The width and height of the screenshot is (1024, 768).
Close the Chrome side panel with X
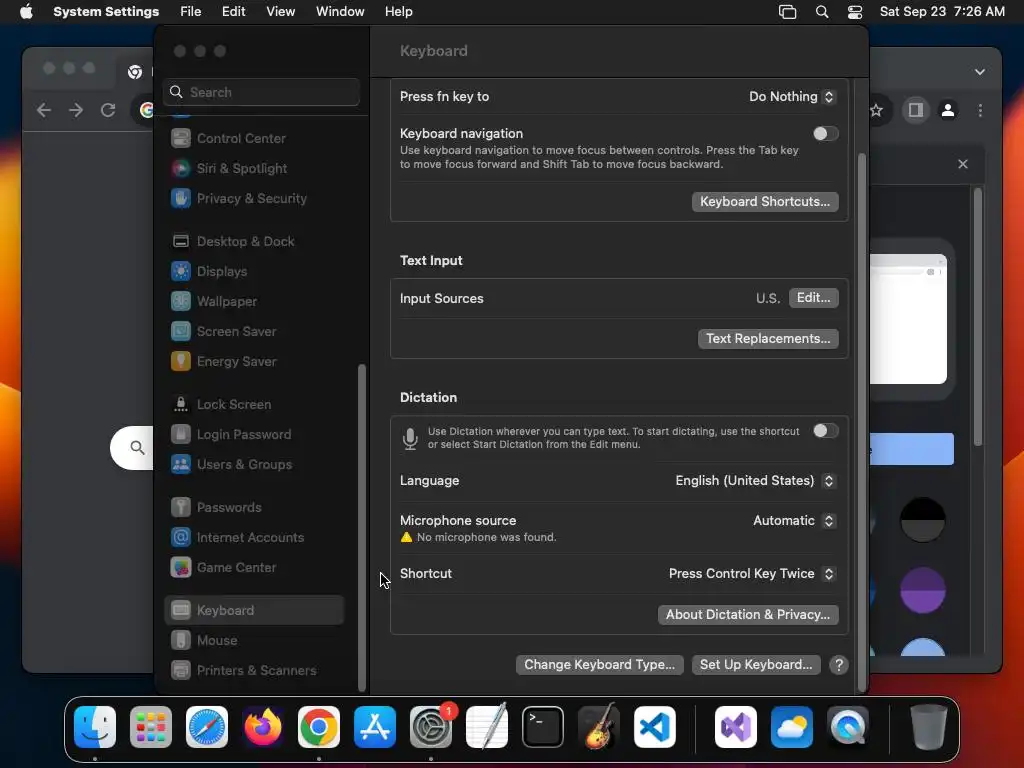pyautogui.click(x=963, y=164)
